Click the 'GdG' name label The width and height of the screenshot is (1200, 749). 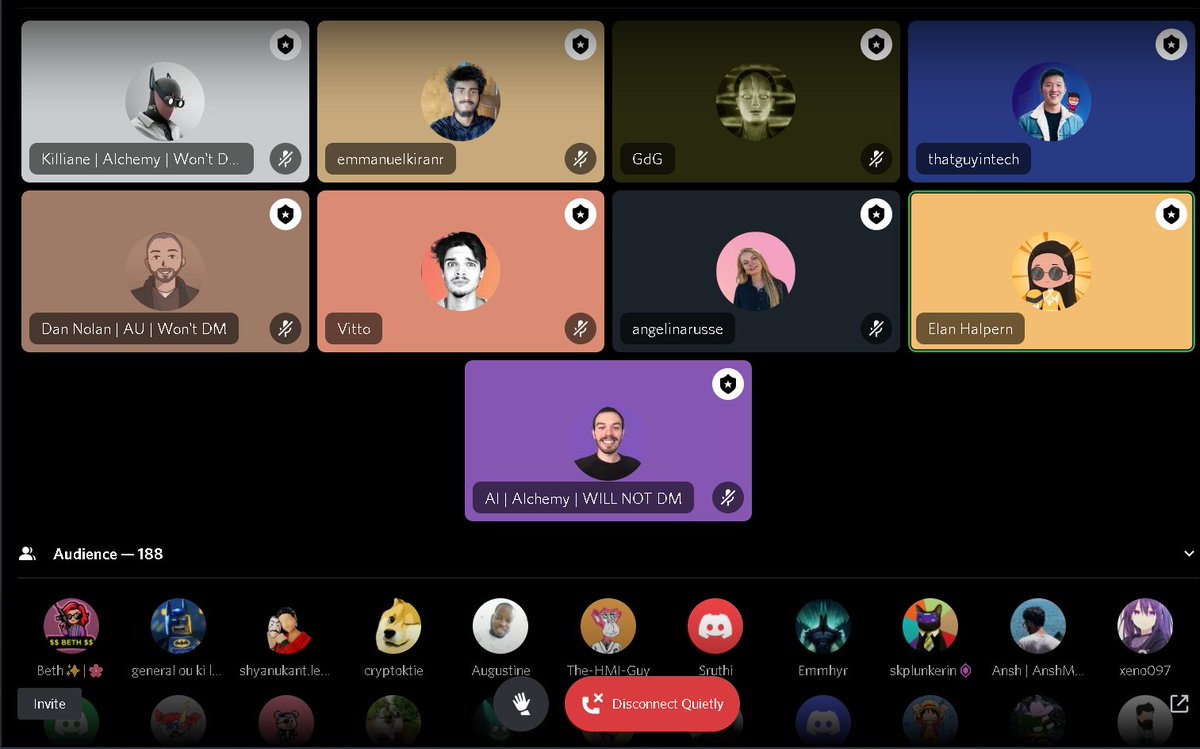point(647,159)
